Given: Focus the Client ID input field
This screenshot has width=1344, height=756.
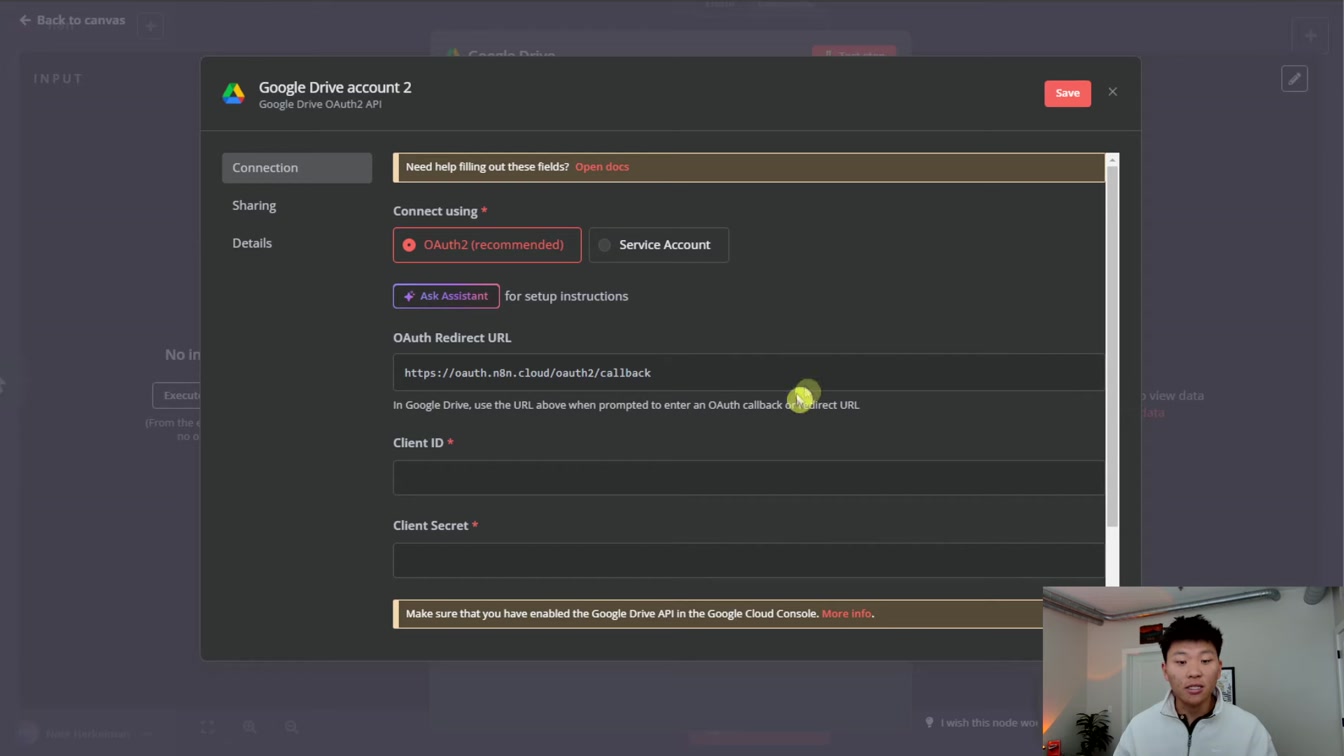Looking at the screenshot, I should [749, 478].
